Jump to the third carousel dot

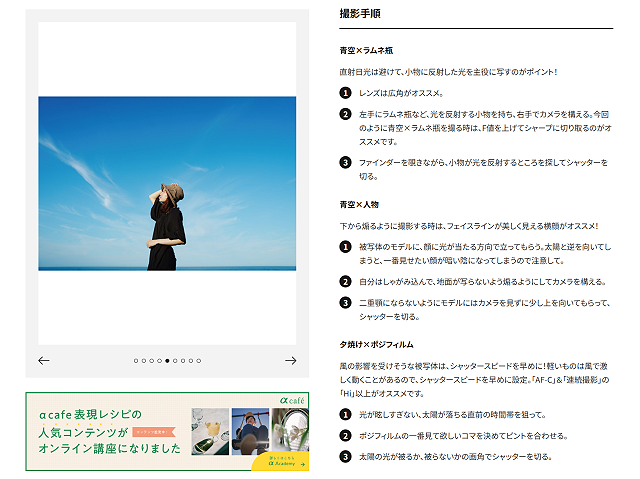coord(152,360)
